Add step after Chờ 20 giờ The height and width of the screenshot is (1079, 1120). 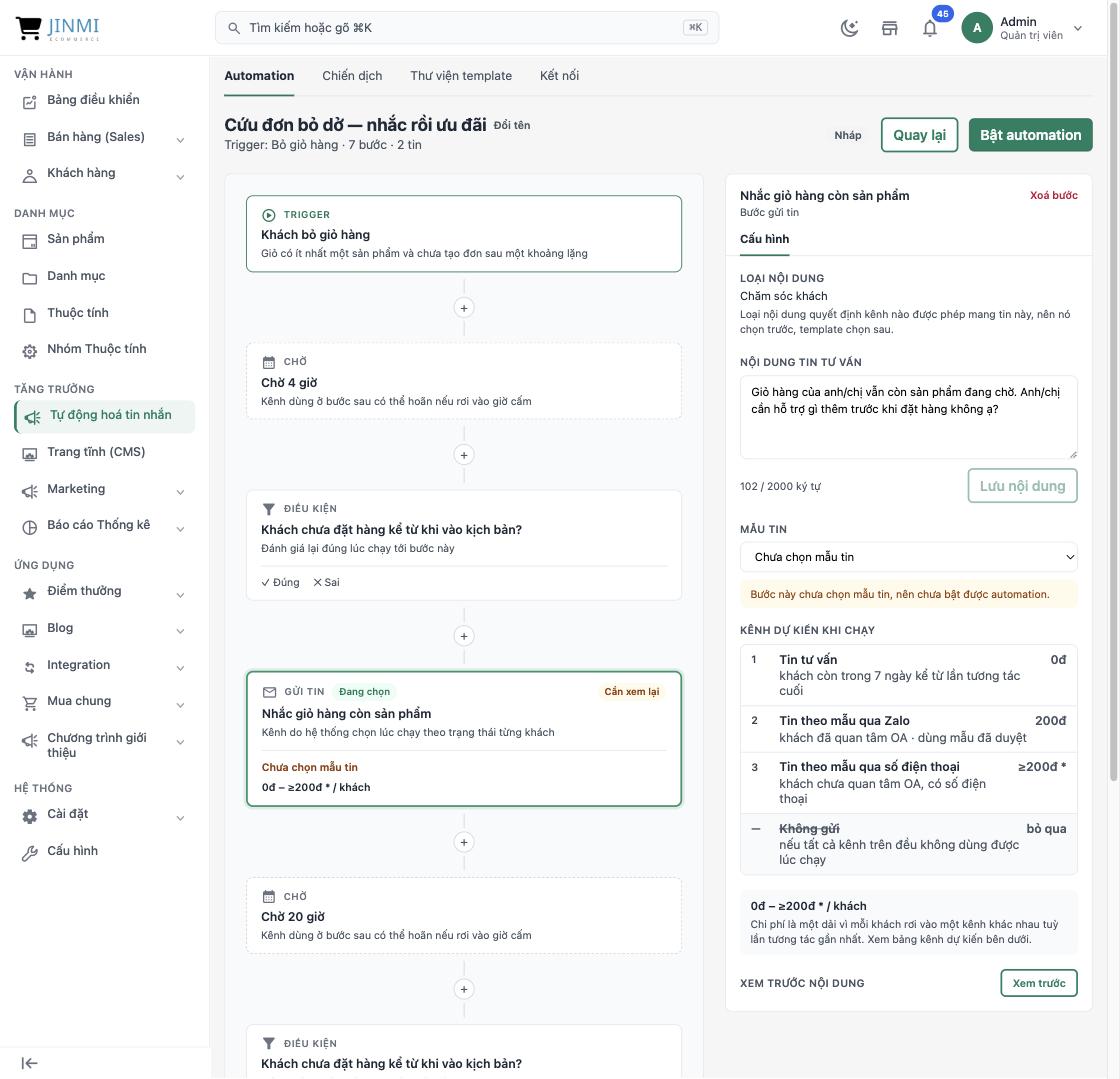(464, 989)
